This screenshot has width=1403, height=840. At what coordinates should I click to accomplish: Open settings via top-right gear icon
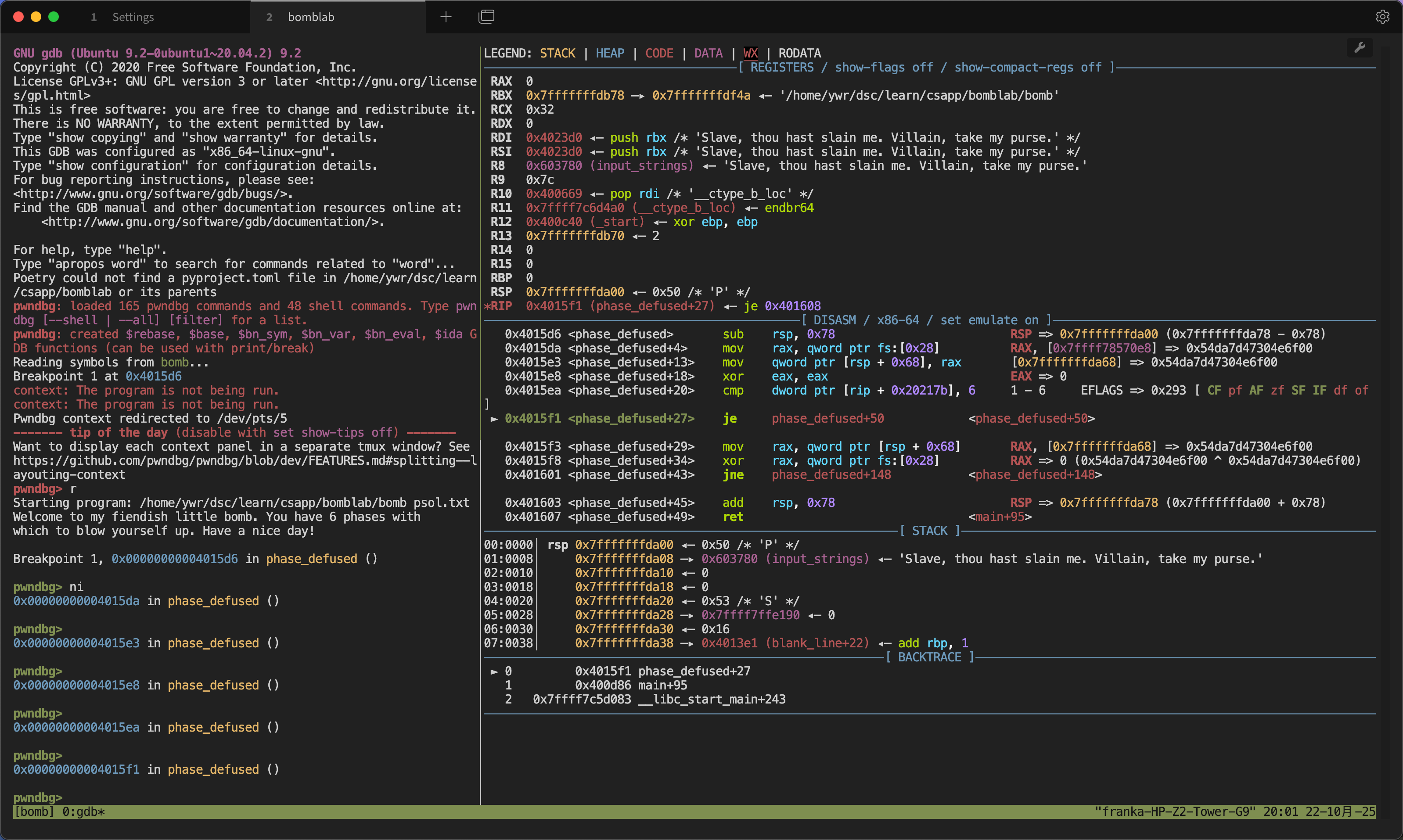click(x=1382, y=17)
